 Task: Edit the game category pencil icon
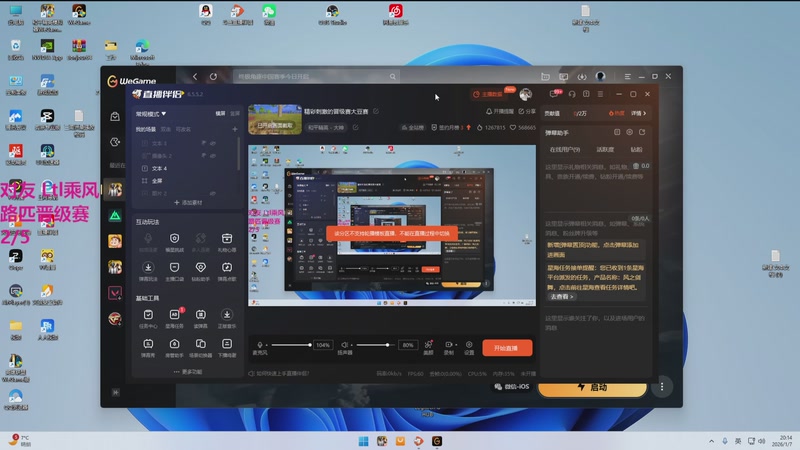click(x=356, y=127)
